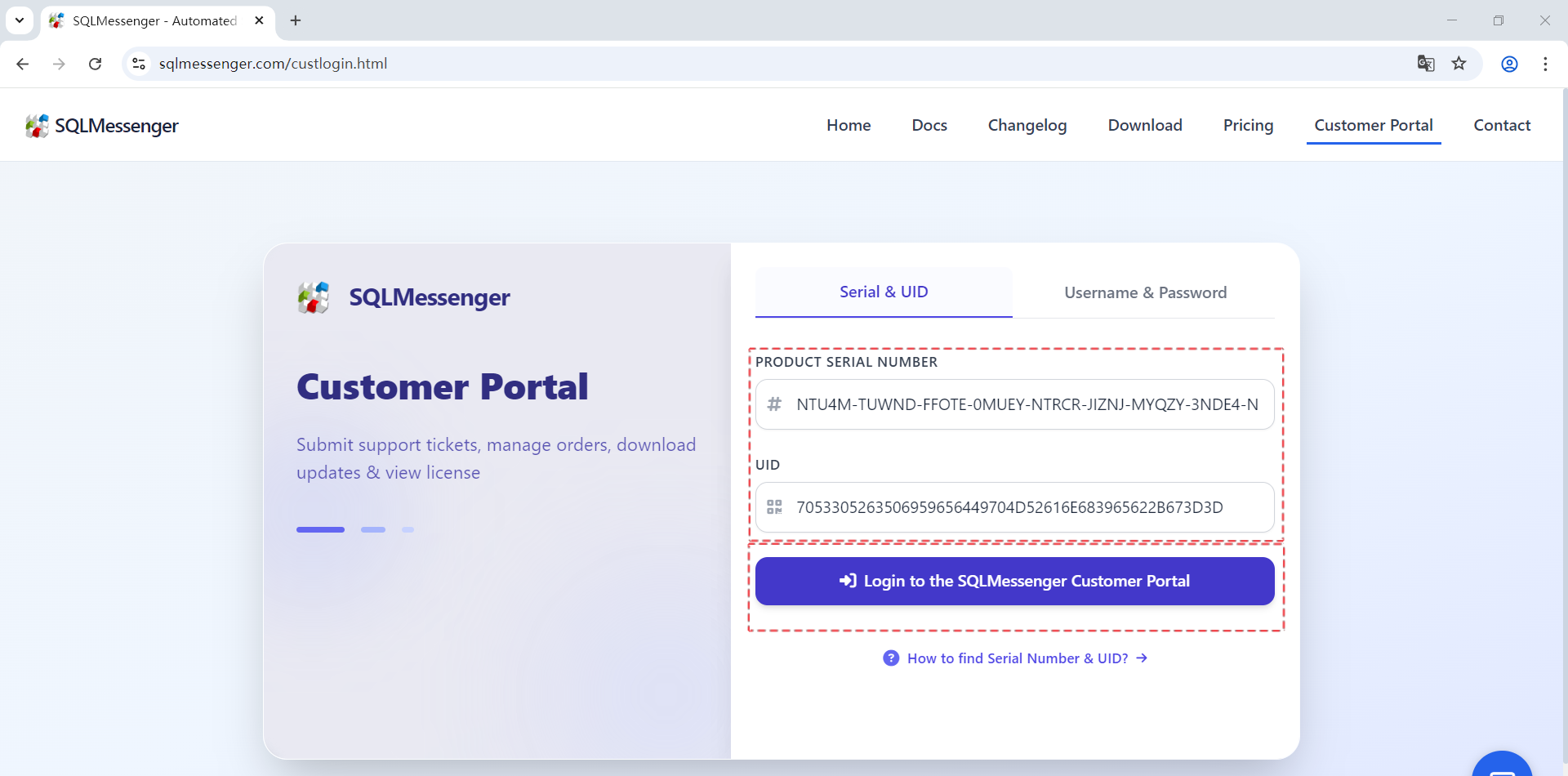Open the Docs page from navigation
This screenshot has height=776, width=1568.
click(x=929, y=125)
